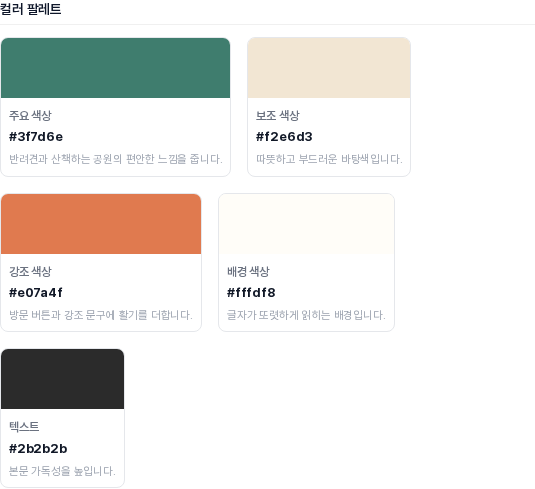Click the 컬러 팔레트 heading
The width and height of the screenshot is (535, 489).
[31, 9]
